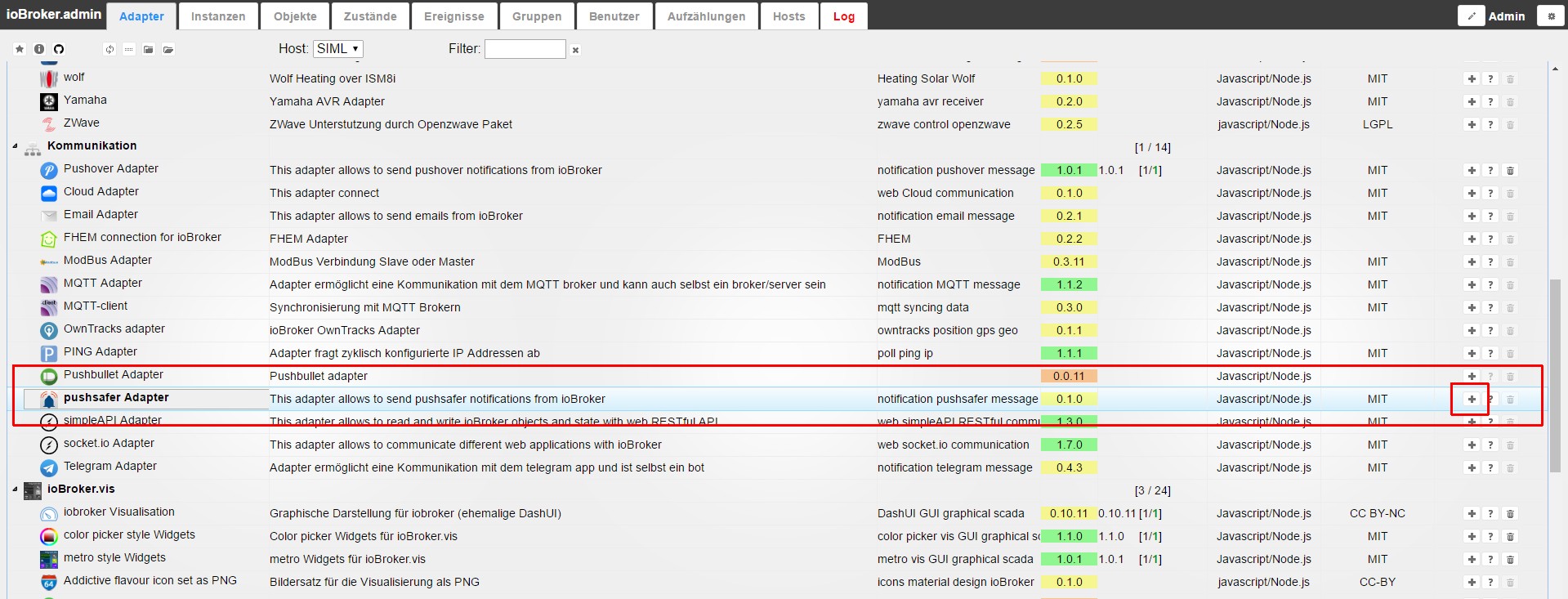This screenshot has width=1568, height=599.
Task: Click the ioBroker.admin title
Action: tap(54, 14)
